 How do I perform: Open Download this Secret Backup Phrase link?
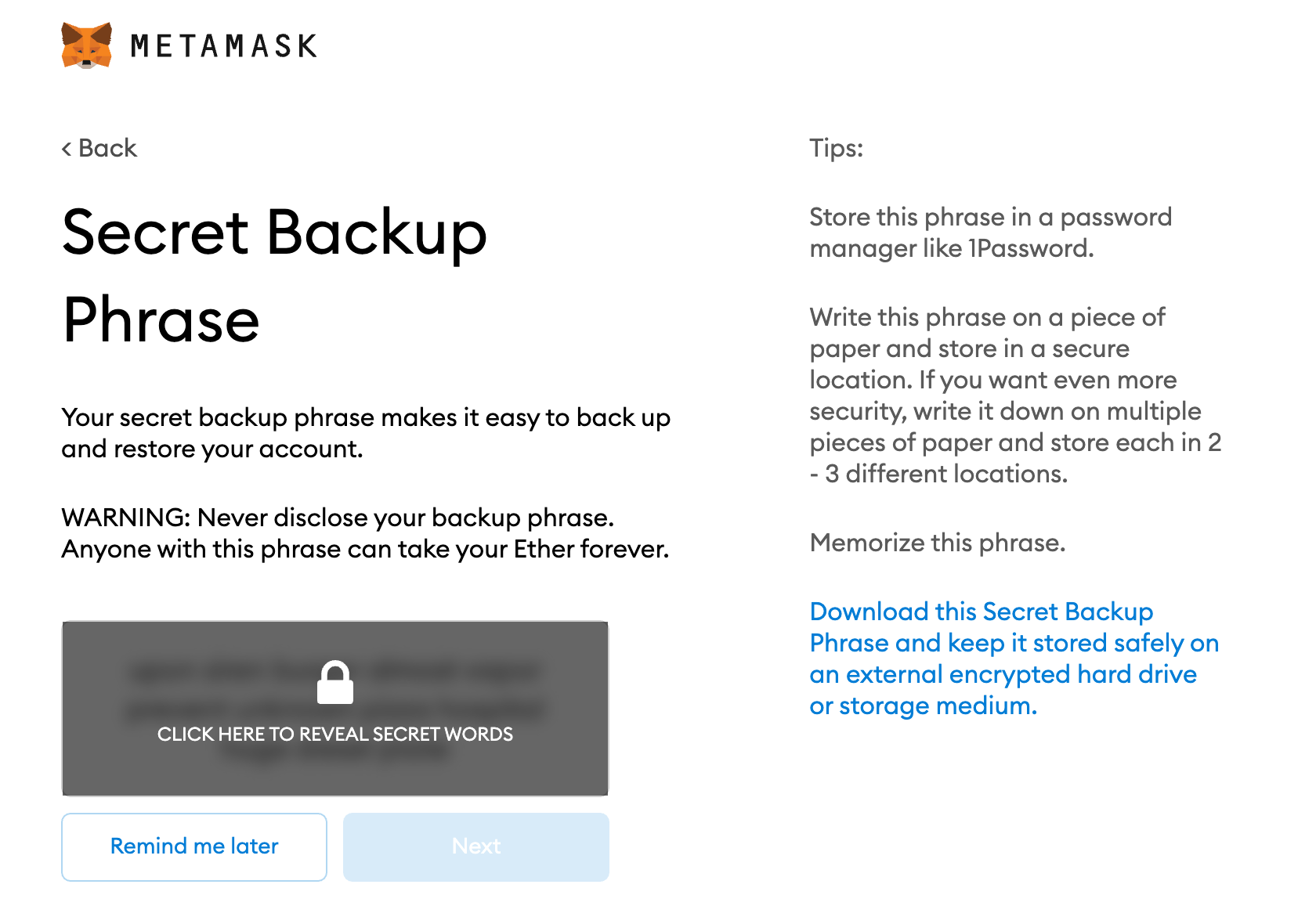1014,659
